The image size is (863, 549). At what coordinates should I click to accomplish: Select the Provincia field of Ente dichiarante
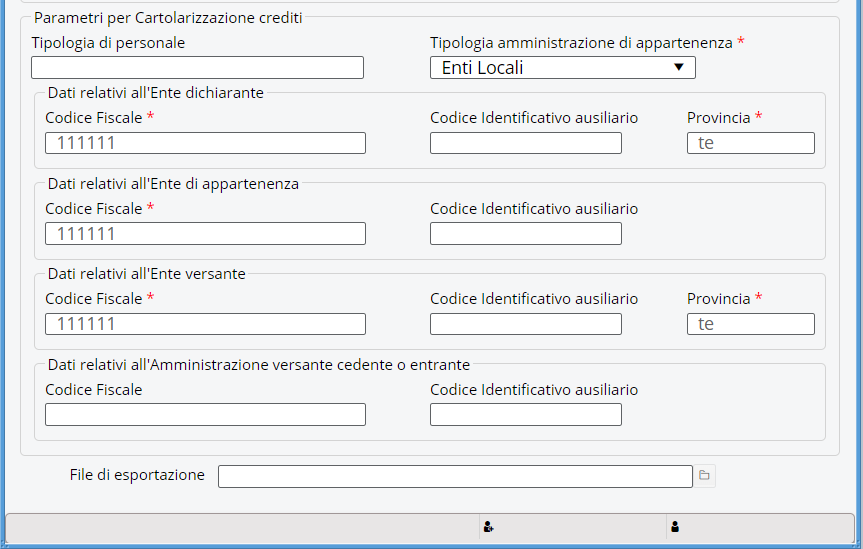click(750, 143)
